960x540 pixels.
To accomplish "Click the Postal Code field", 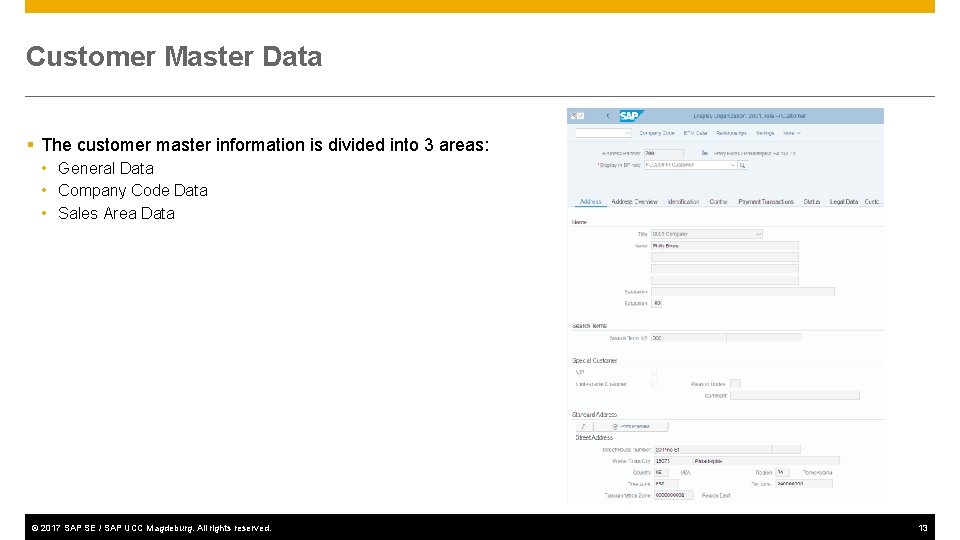I will tap(672, 461).
